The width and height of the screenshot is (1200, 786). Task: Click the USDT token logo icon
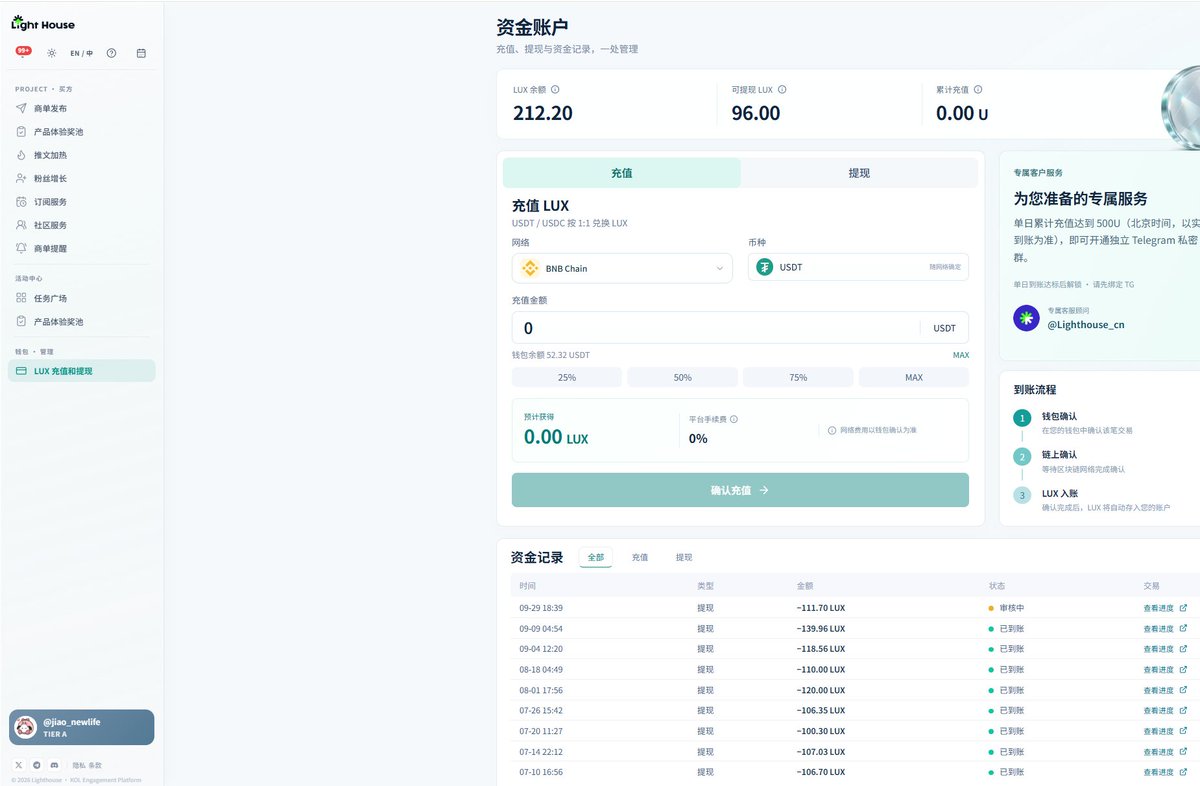click(765, 267)
